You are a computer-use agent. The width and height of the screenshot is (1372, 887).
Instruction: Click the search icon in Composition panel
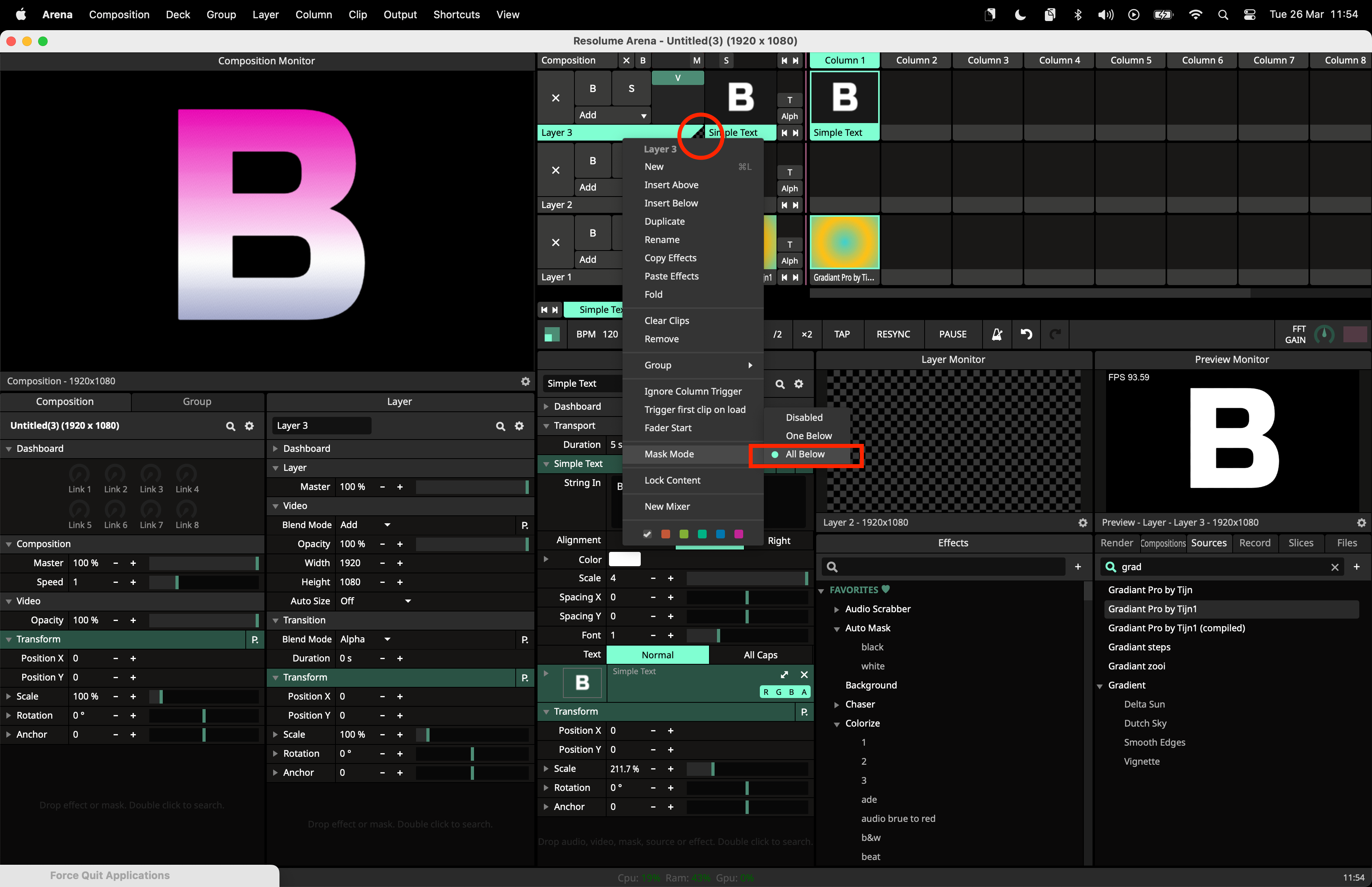click(x=230, y=426)
